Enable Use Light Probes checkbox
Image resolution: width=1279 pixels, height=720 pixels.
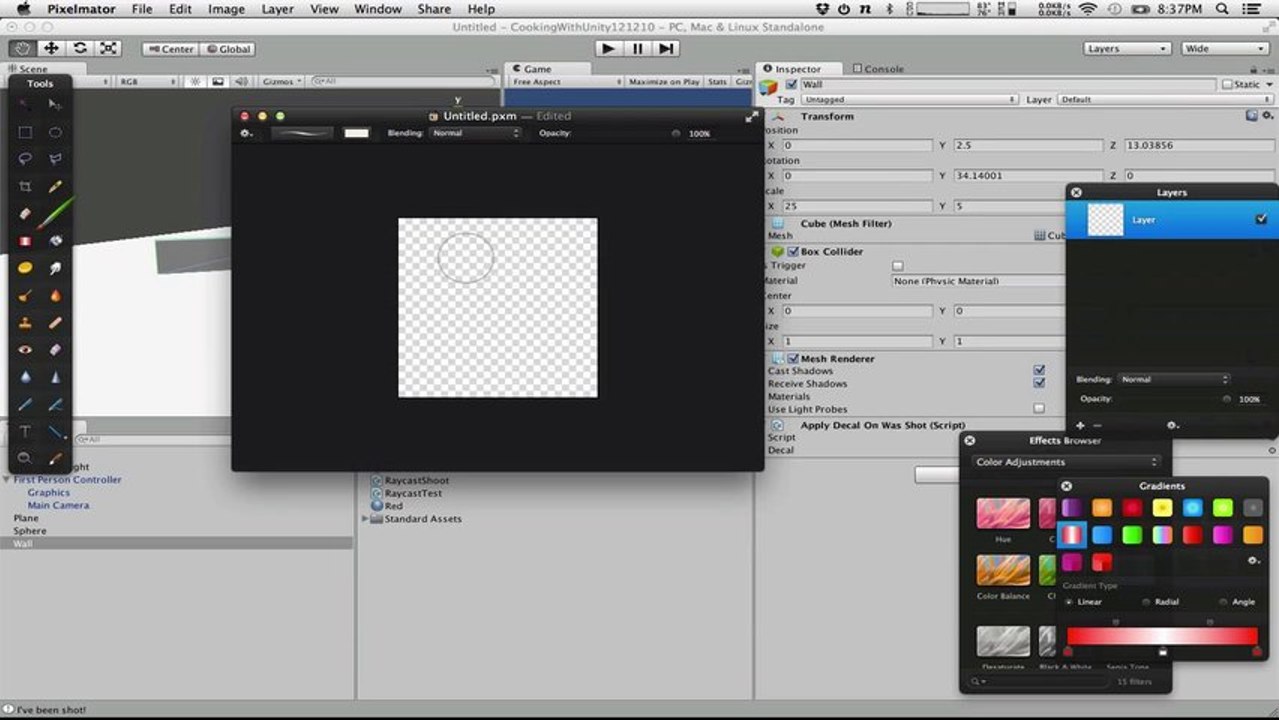click(1039, 409)
